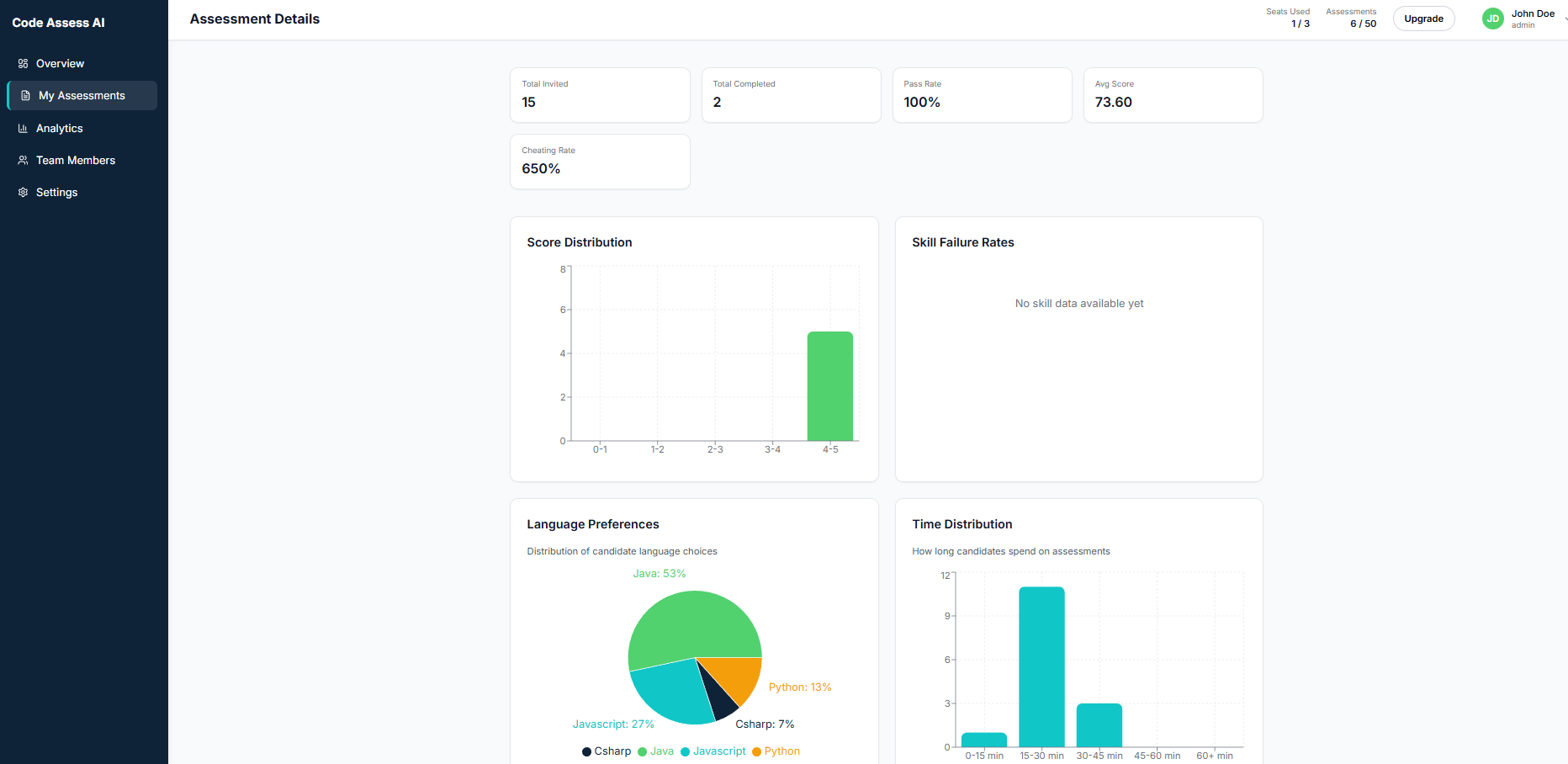1568x764 pixels.
Task: Navigate to Team Members from the sidebar menu
Action: pos(75,160)
